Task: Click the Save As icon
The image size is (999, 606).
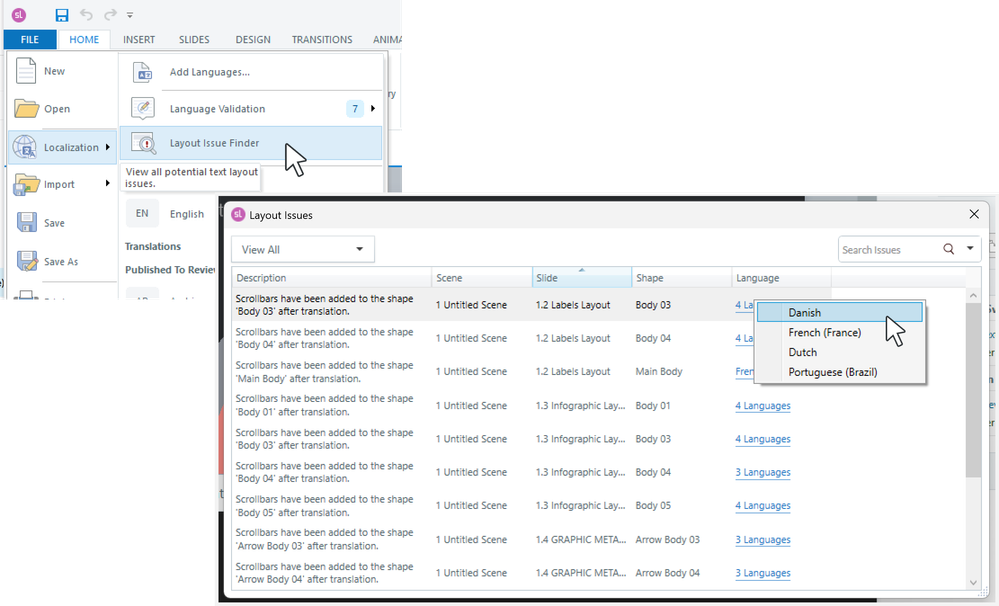Action: click(x=29, y=260)
